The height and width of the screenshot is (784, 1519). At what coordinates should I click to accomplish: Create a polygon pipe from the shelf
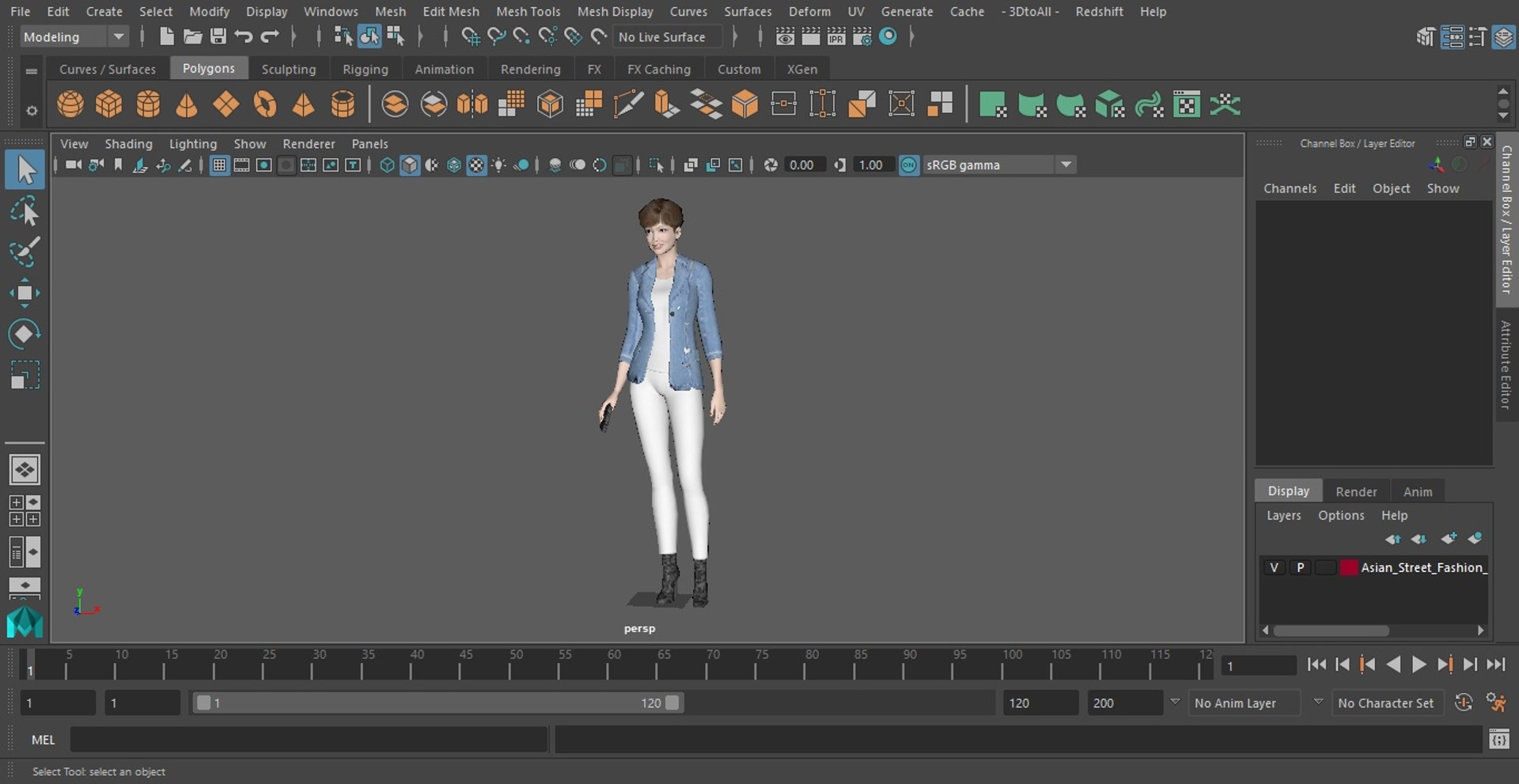coord(343,104)
